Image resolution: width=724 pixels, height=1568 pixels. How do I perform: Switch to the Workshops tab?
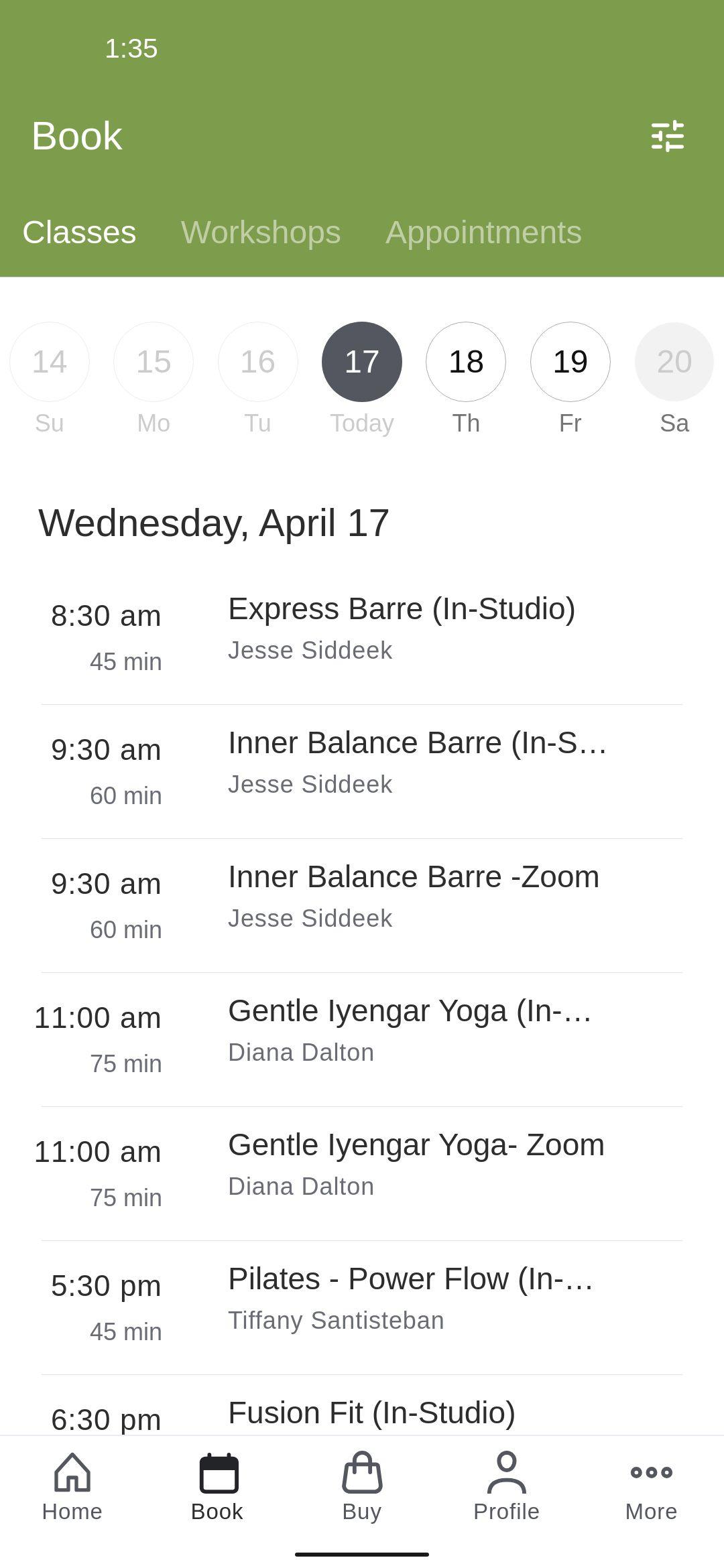(261, 233)
